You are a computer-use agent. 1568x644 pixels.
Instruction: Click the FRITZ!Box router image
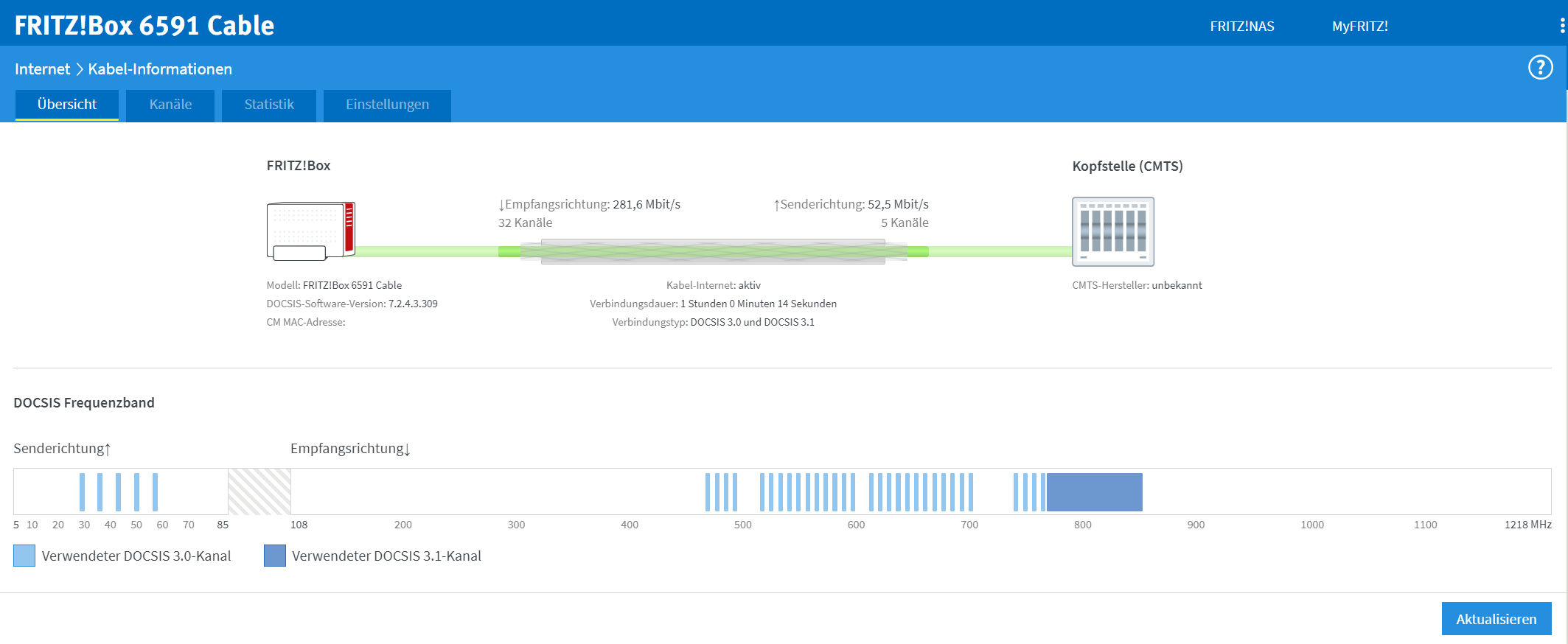click(x=310, y=231)
